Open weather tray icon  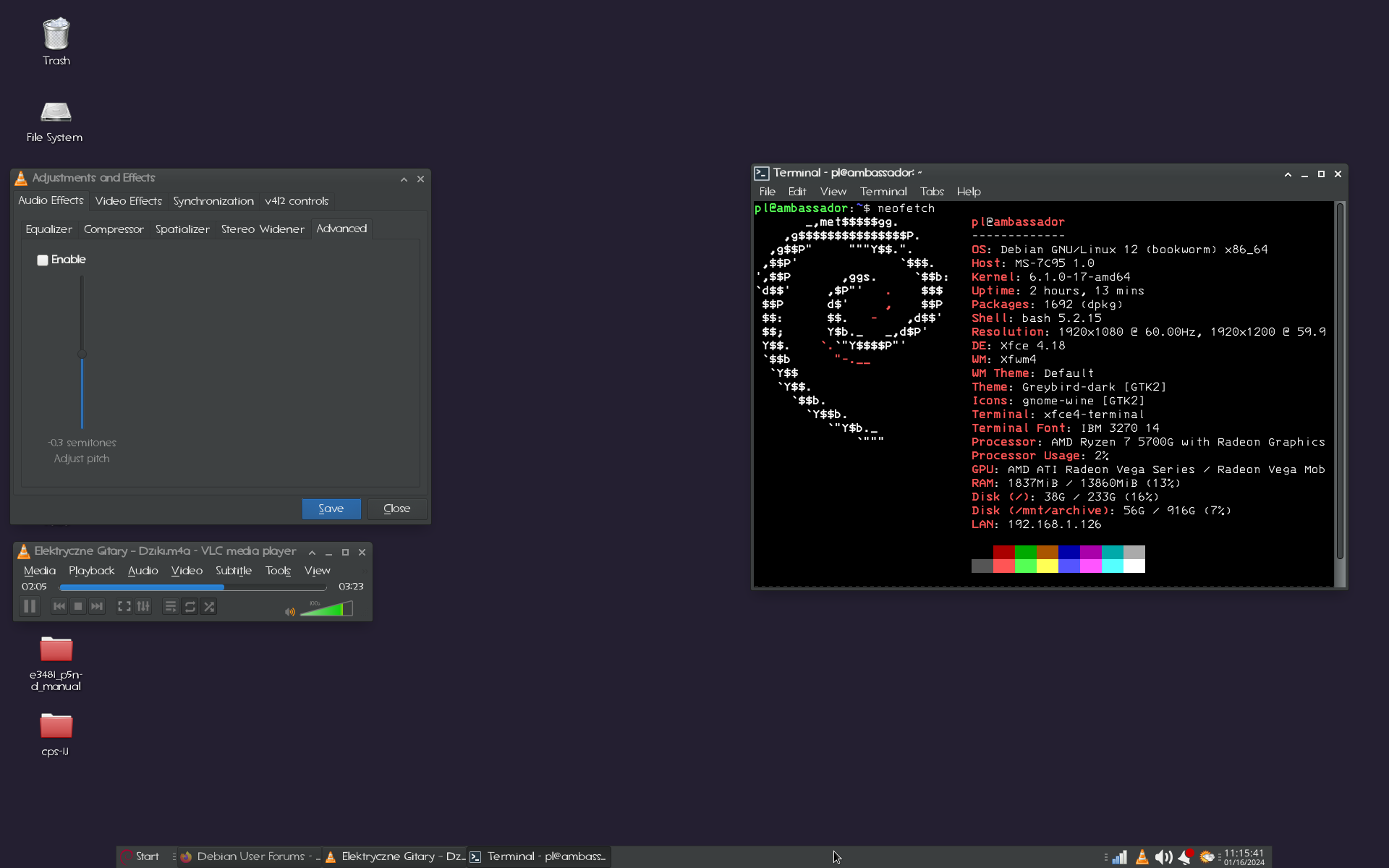coord(1207,857)
